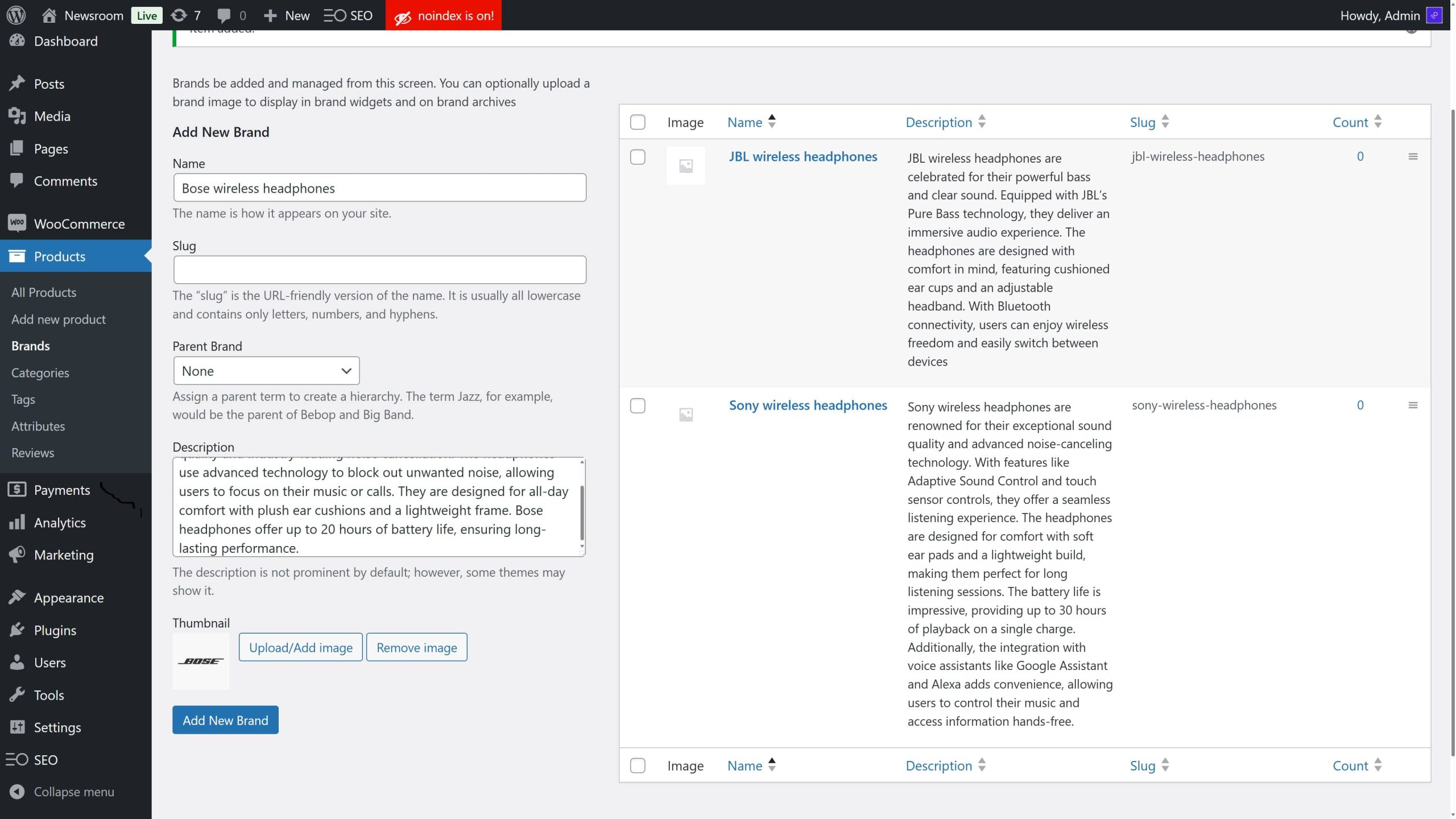Focus the empty Slug input field
The width and height of the screenshot is (1456, 819).
click(x=380, y=270)
